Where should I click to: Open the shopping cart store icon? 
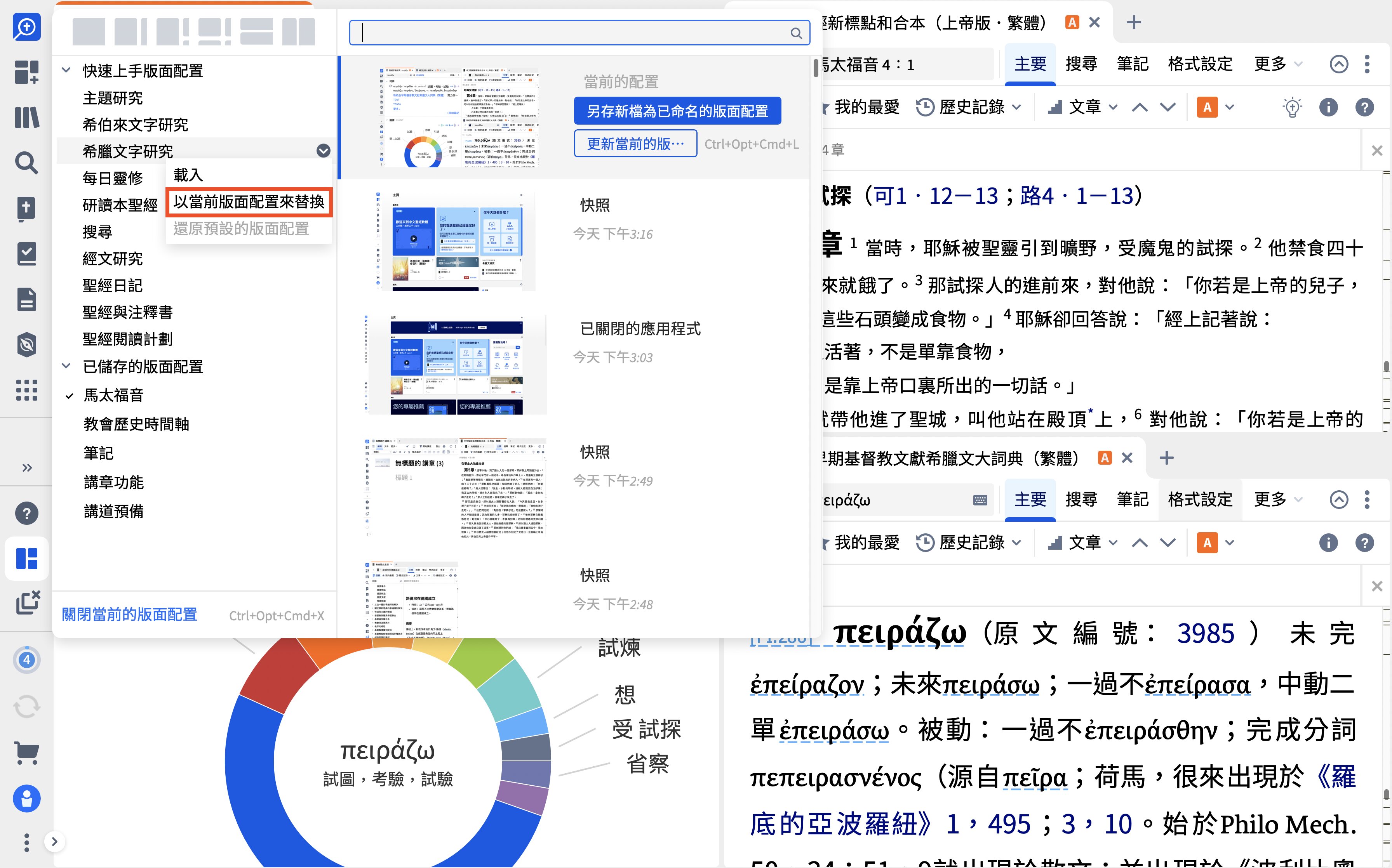pyautogui.click(x=26, y=753)
